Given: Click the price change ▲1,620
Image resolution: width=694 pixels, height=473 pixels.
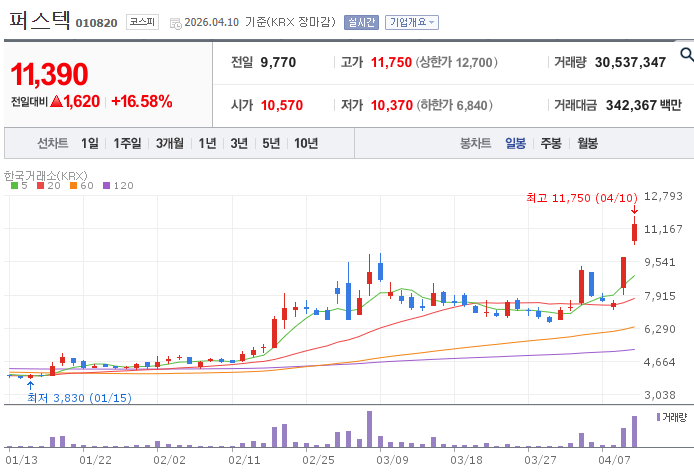Looking at the screenshot, I should point(75,101).
